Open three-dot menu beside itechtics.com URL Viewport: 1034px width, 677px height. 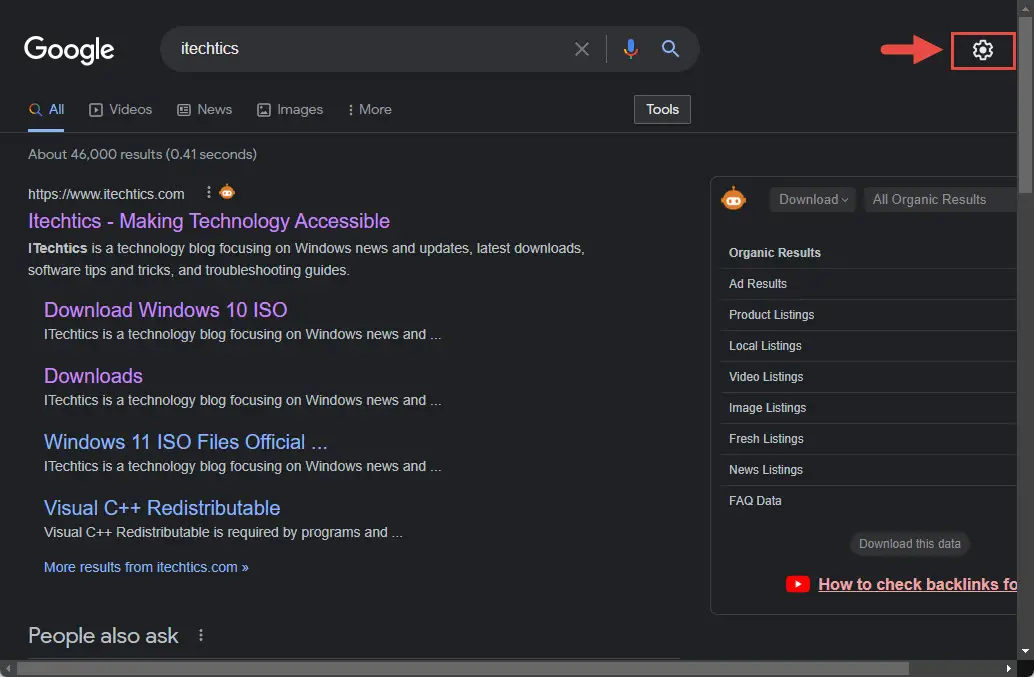point(208,192)
